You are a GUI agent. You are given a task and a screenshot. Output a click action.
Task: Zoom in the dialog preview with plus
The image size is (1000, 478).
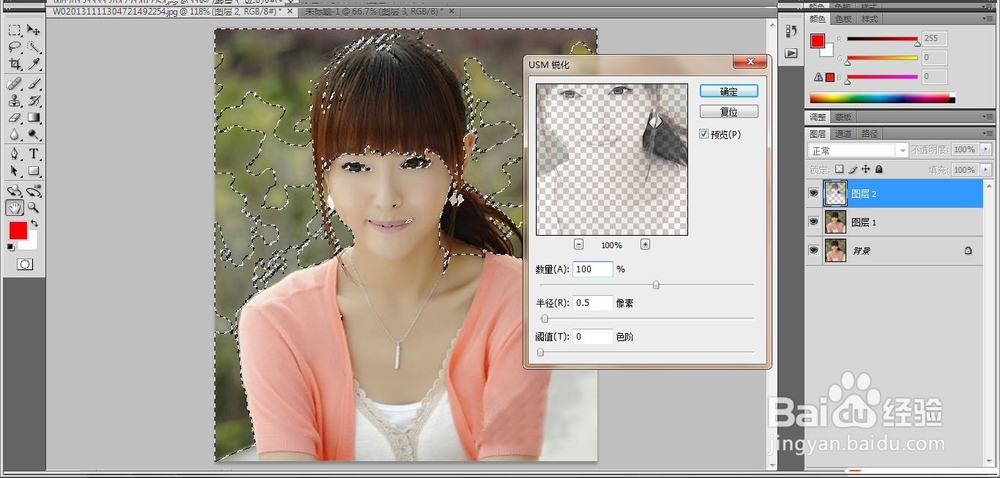[645, 244]
